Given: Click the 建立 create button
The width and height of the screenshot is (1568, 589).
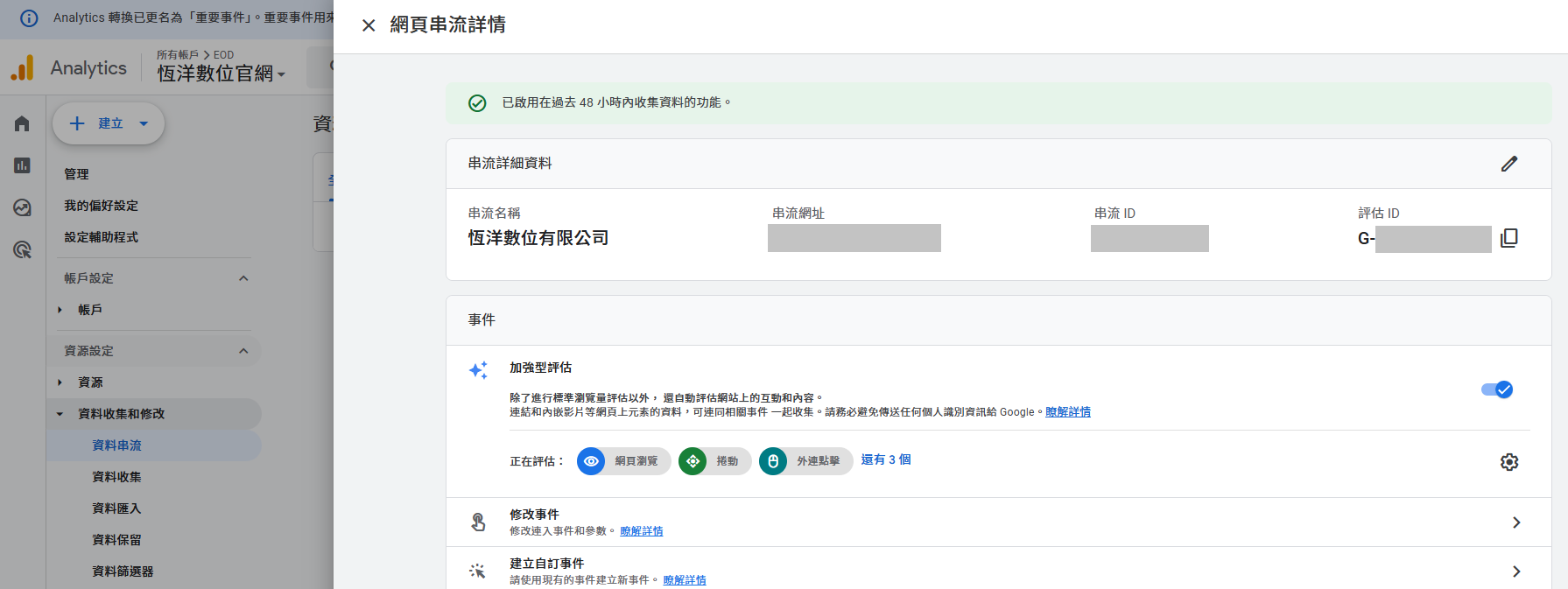Looking at the screenshot, I should pyautogui.click(x=109, y=123).
